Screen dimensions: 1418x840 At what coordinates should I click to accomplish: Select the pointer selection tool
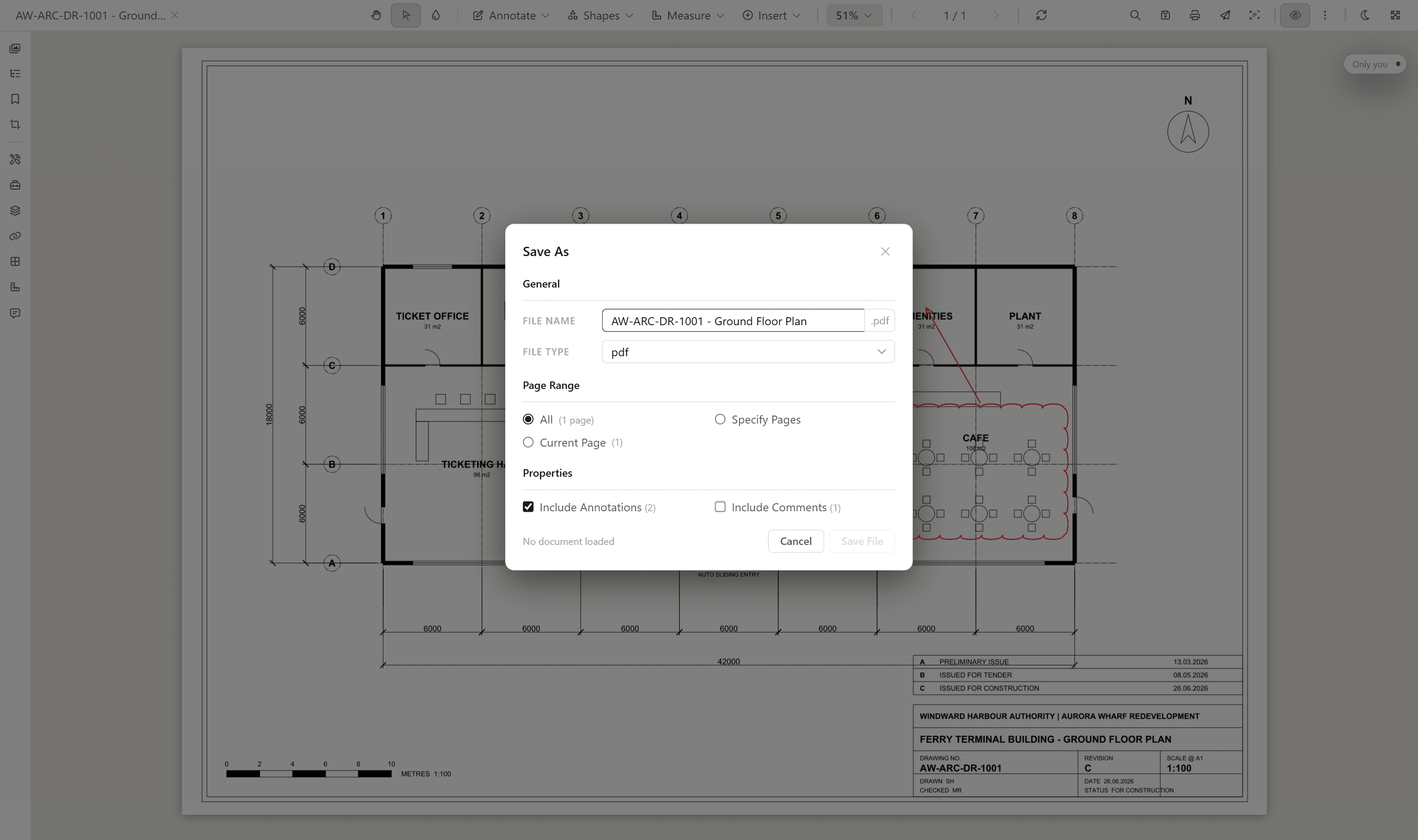(x=406, y=15)
